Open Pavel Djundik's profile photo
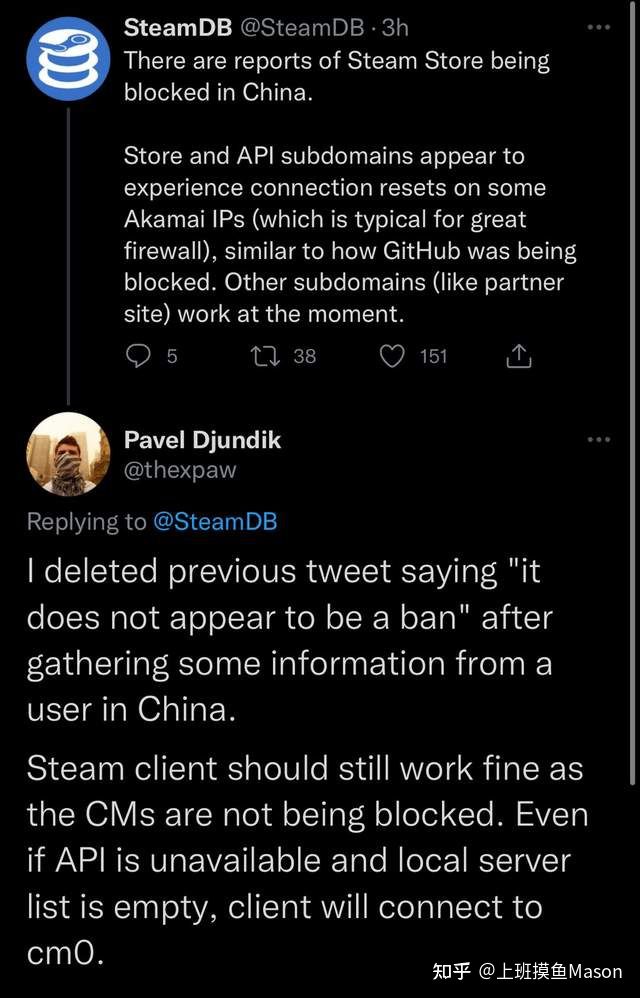The height and width of the screenshot is (998, 640). (67, 453)
